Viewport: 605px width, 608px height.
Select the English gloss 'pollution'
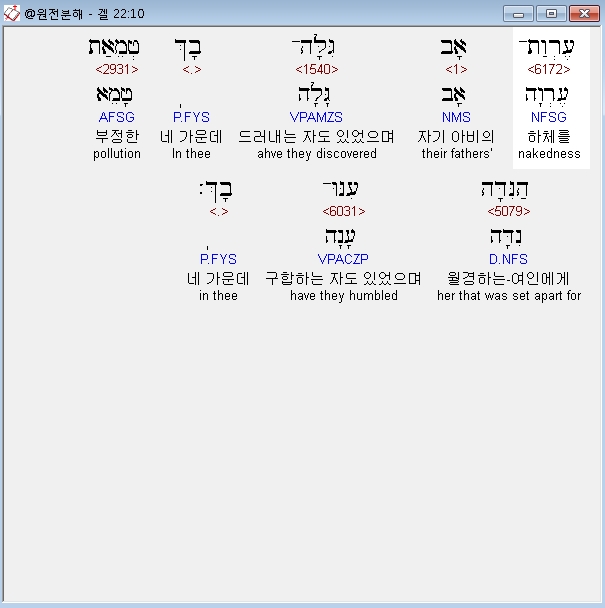(x=117, y=154)
